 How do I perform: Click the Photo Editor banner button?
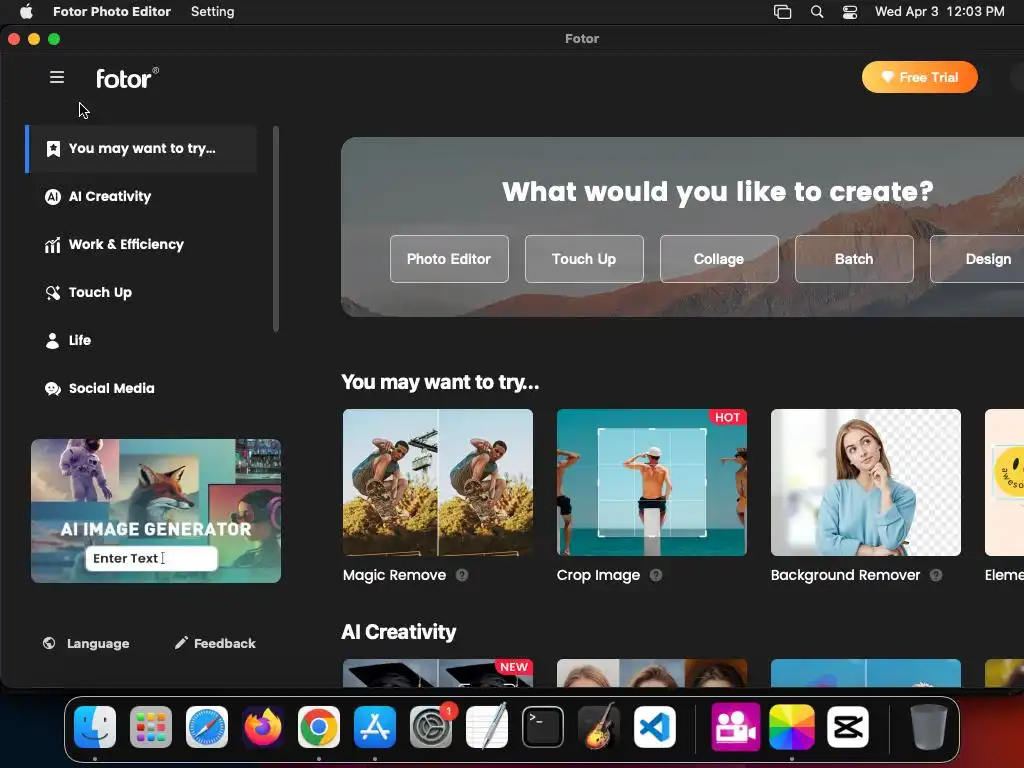pyautogui.click(x=449, y=259)
